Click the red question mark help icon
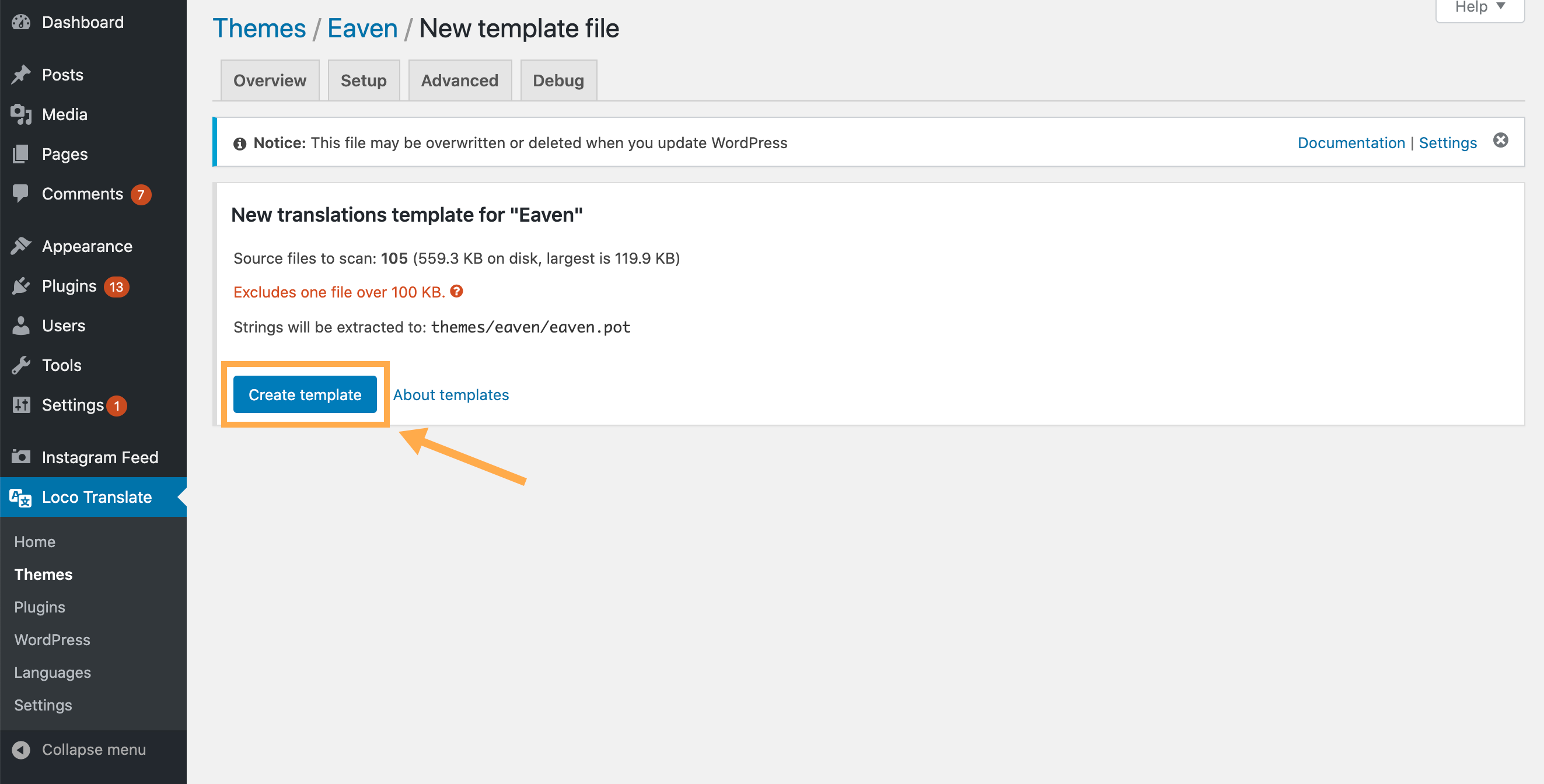1544x784 pixels. [x=457, y=291]
